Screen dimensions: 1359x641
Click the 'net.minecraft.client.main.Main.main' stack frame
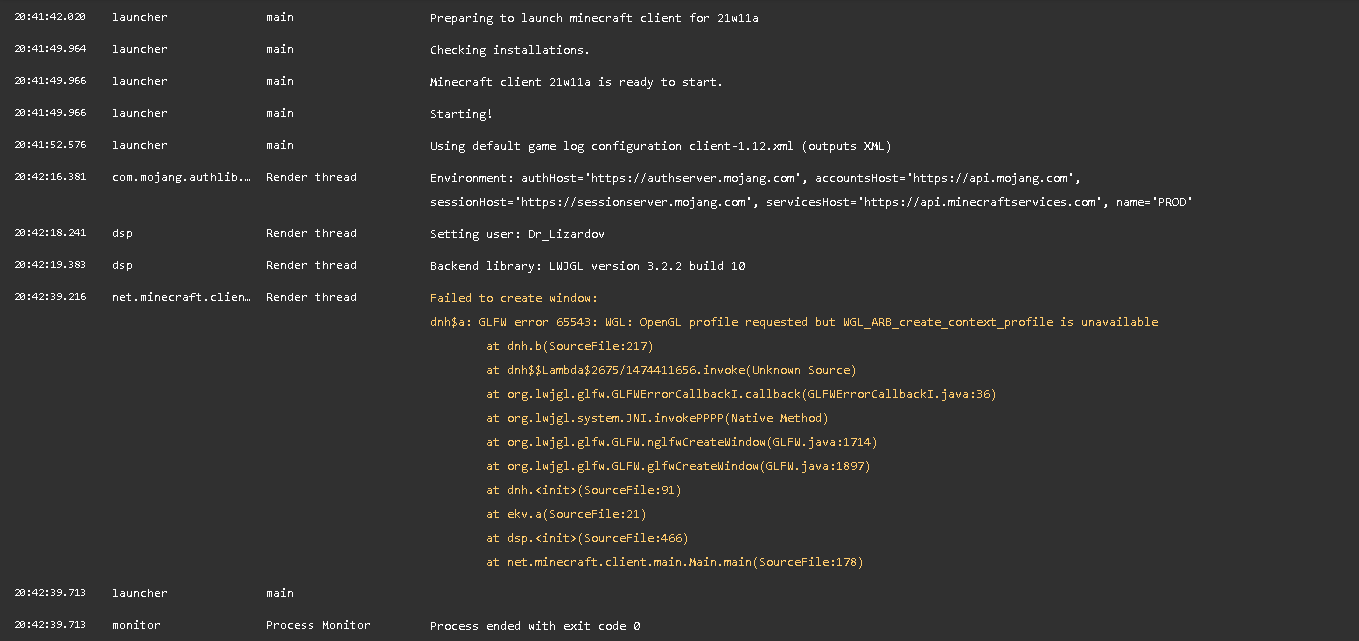click(x=674, y=562)
